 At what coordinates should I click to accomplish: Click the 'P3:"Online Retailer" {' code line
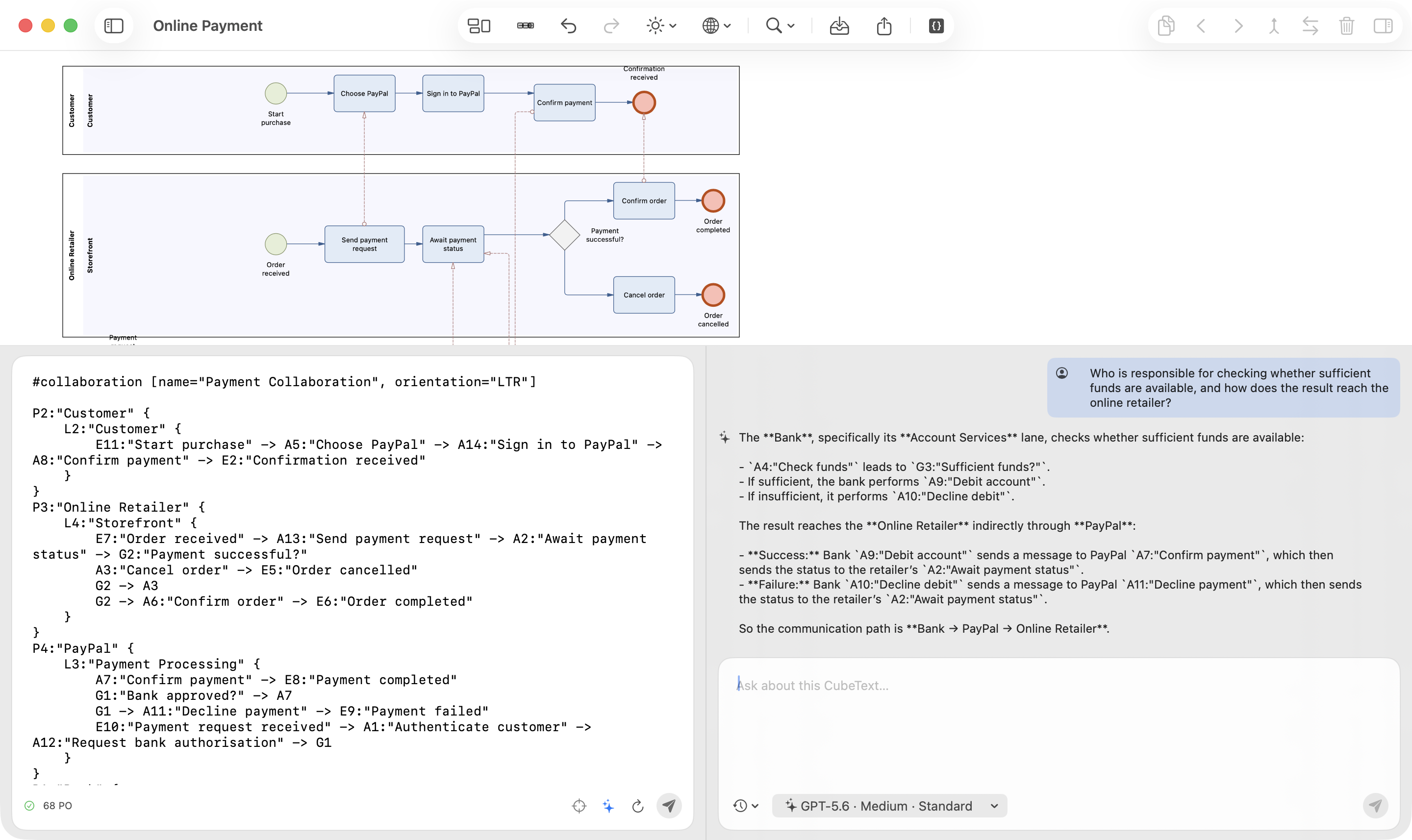[119, 507]
